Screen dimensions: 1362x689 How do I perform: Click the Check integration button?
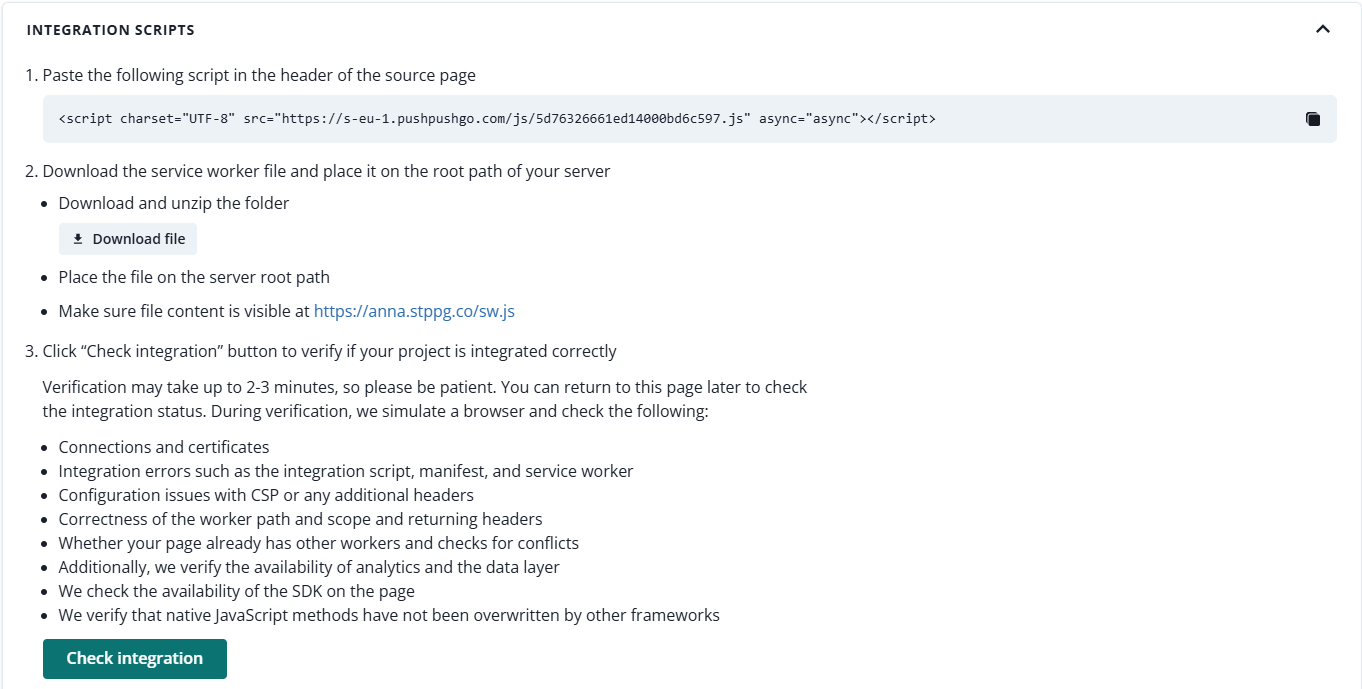135,659
